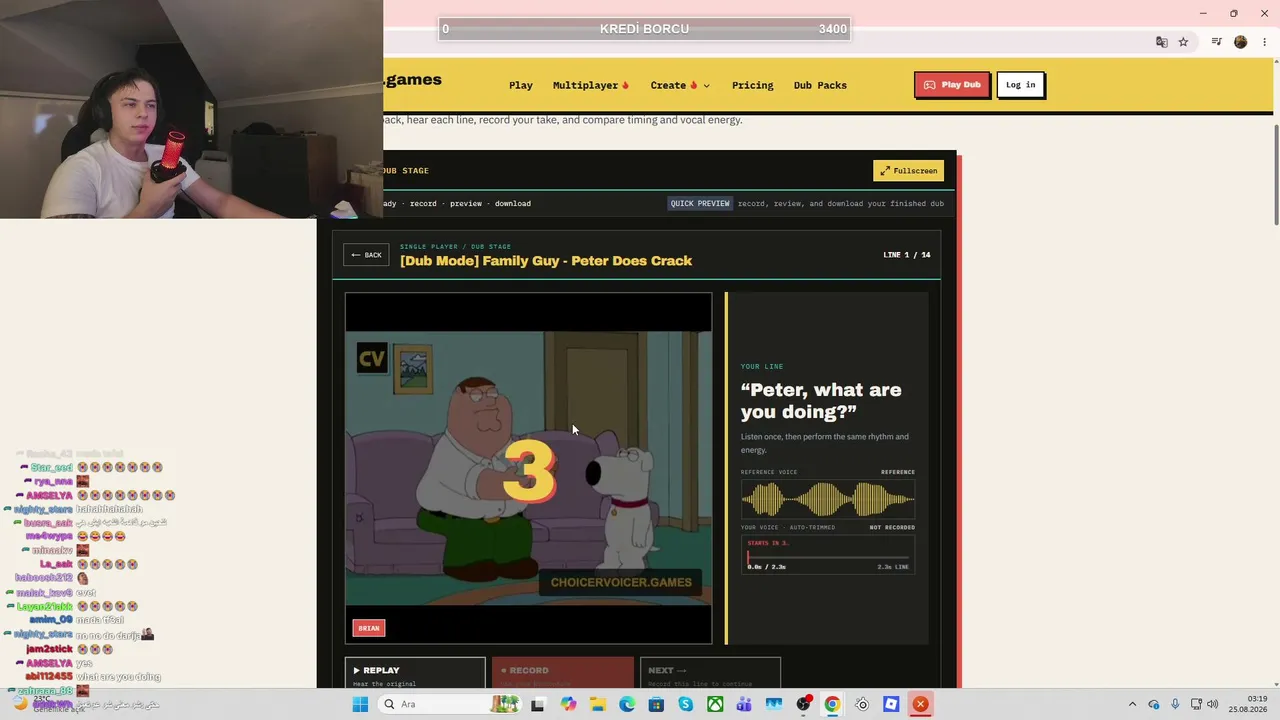Open the volume icon in the system tray
The width and height of the screenshot is (1280, 720).
[1213, 704]
